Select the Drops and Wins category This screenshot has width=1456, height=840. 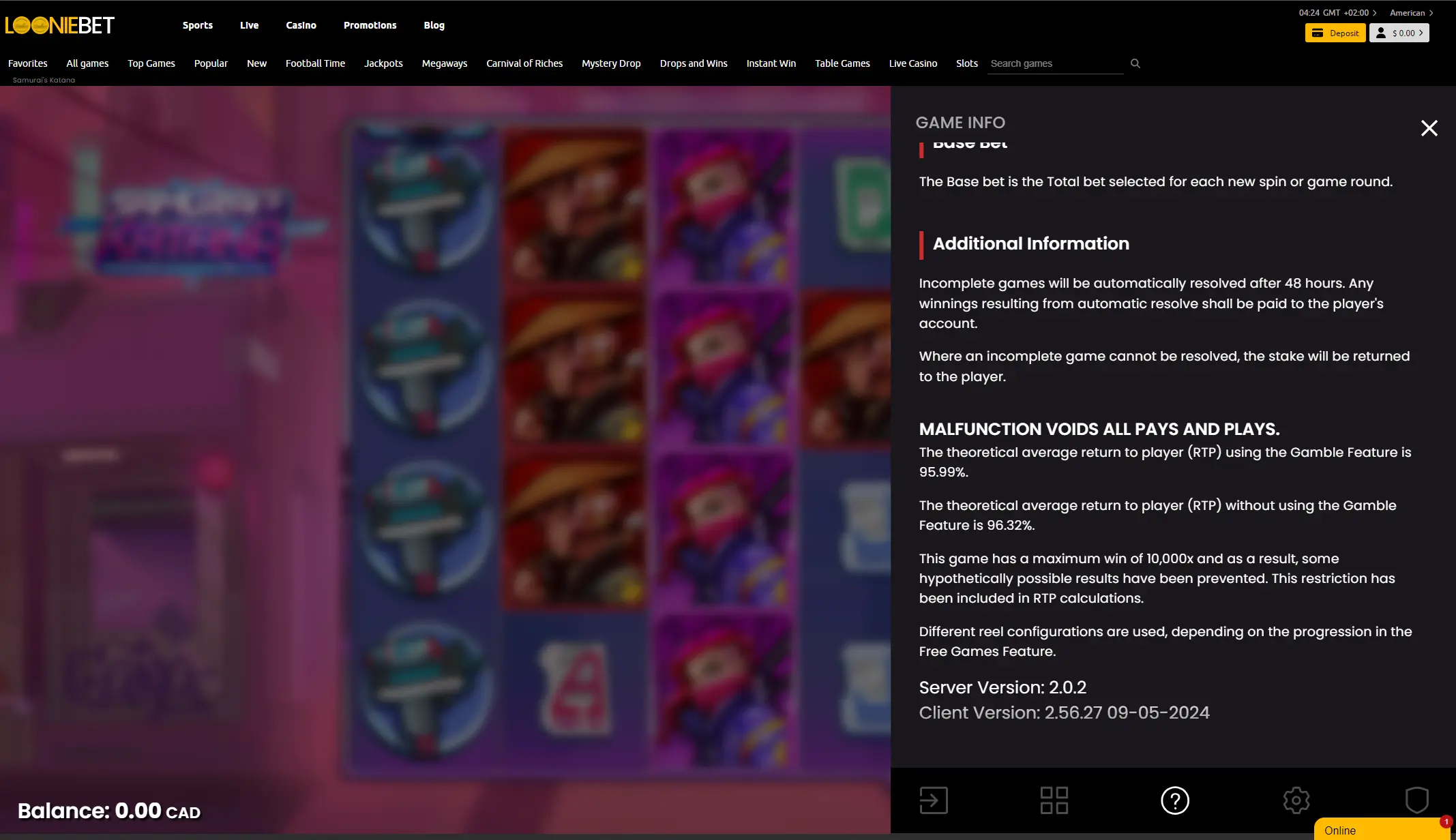point(694,63)
